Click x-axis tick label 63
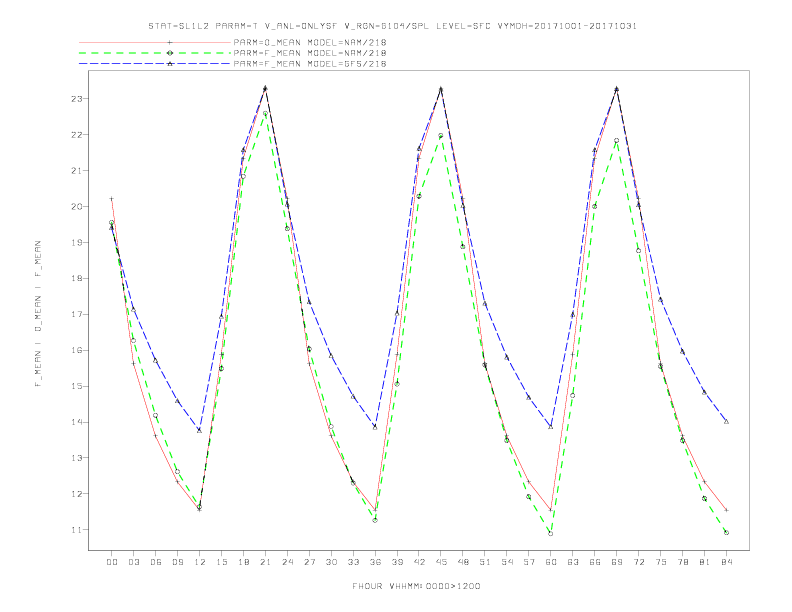792x612 pixels. pyautogui.click(x=573, y=562)
